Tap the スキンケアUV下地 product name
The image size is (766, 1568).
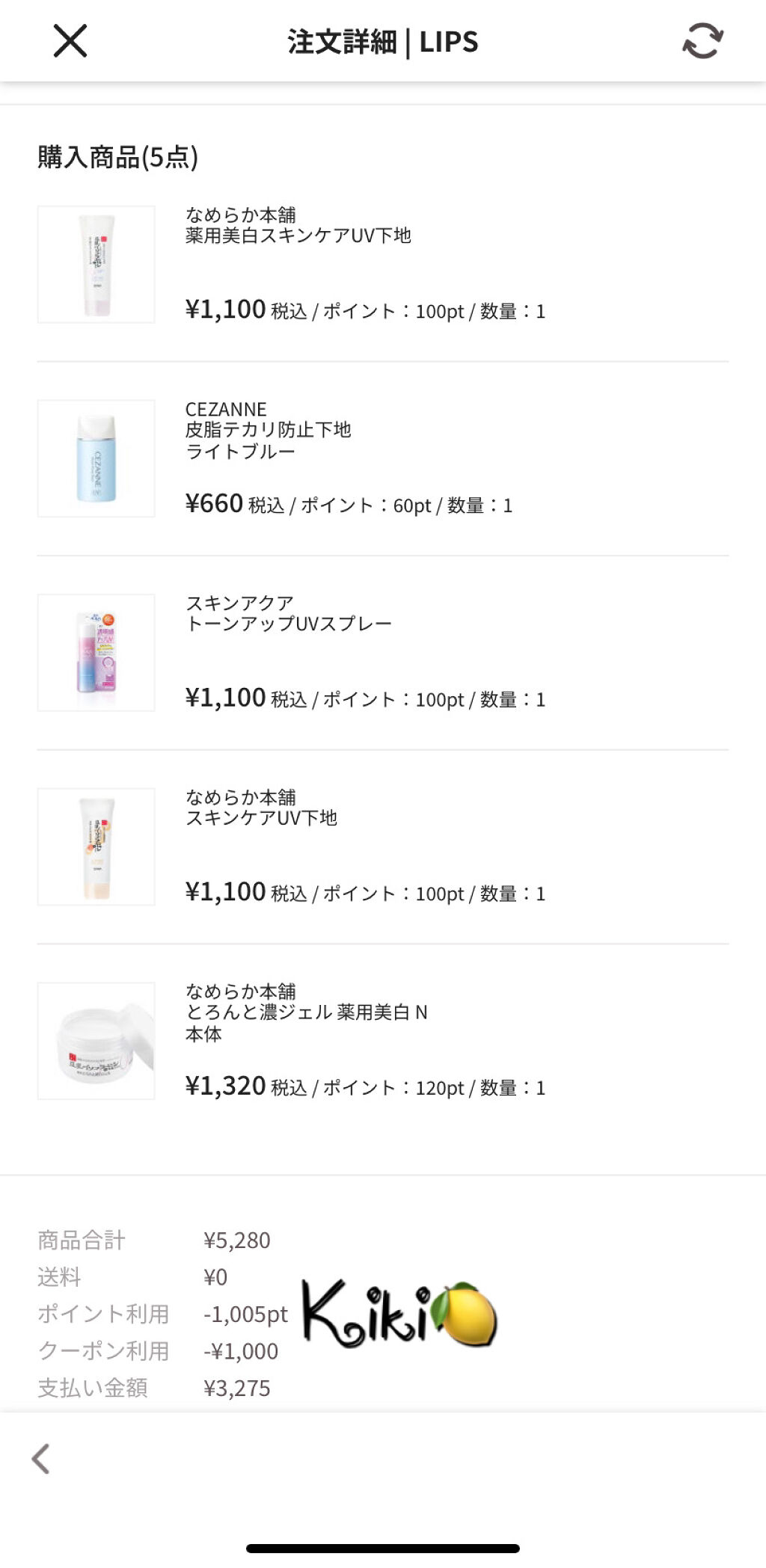(x=261, y=818)
